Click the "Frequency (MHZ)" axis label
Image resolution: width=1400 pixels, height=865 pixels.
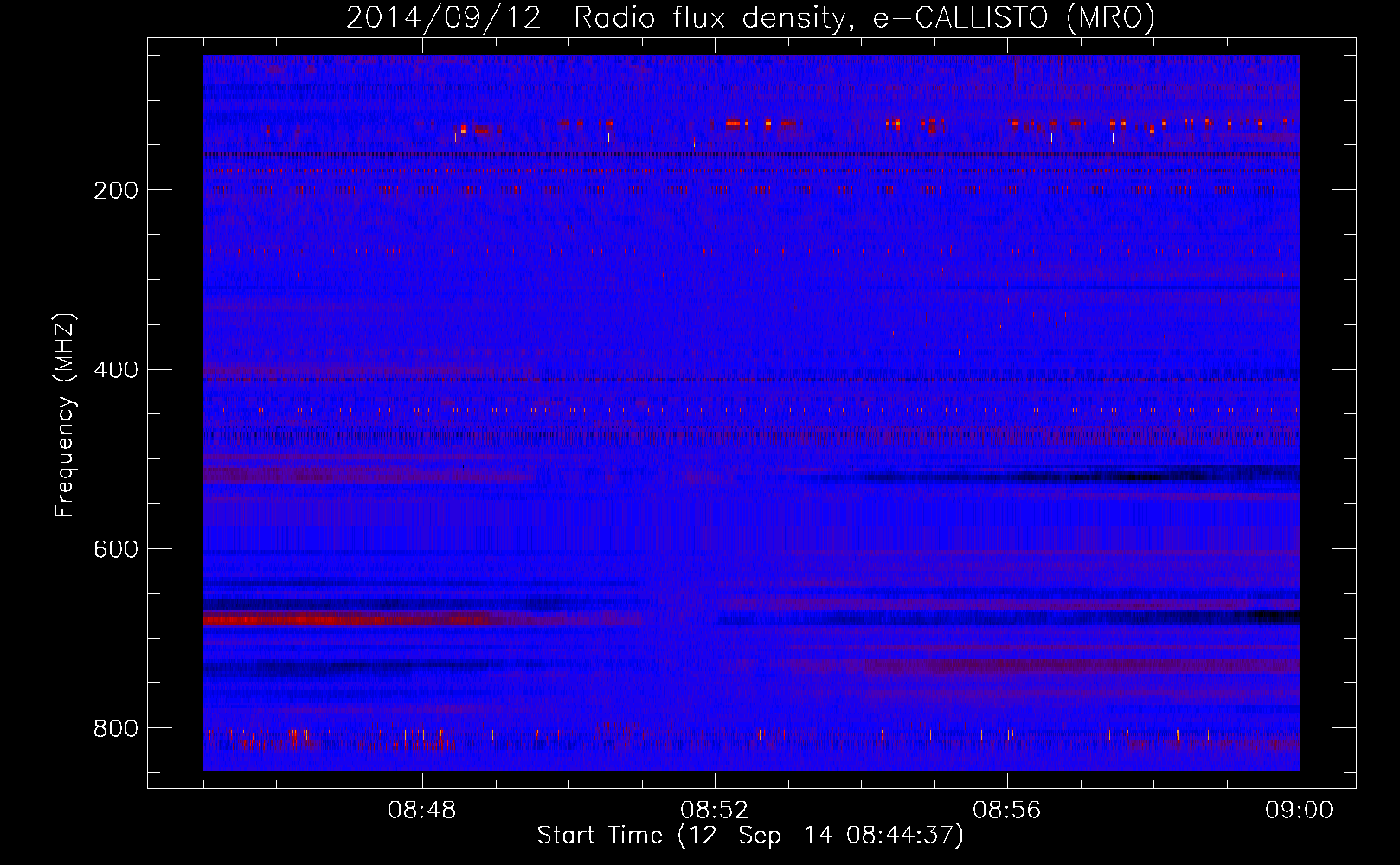[x=65, y=415]
